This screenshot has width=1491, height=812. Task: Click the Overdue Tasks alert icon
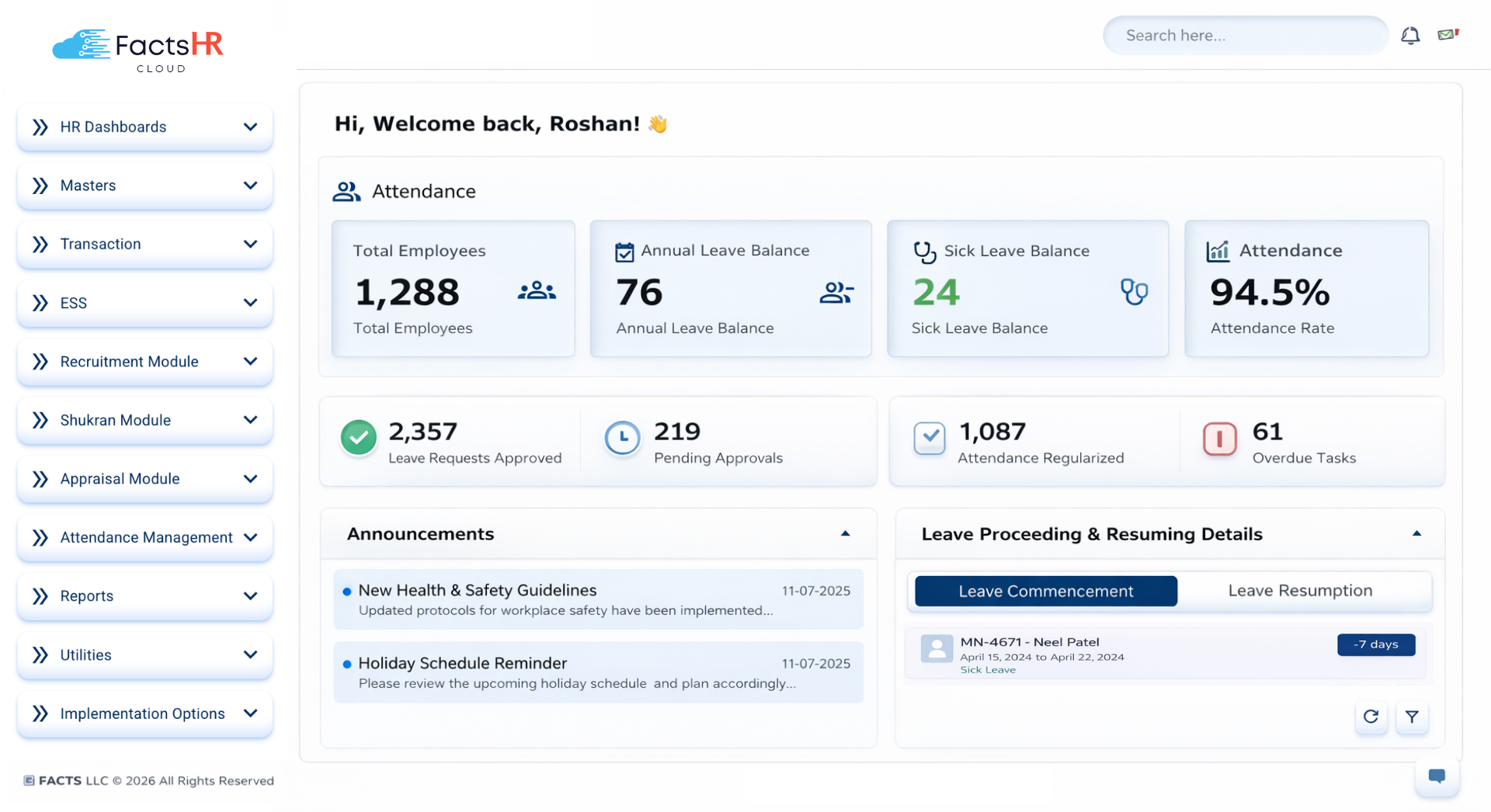[1219, 439]
